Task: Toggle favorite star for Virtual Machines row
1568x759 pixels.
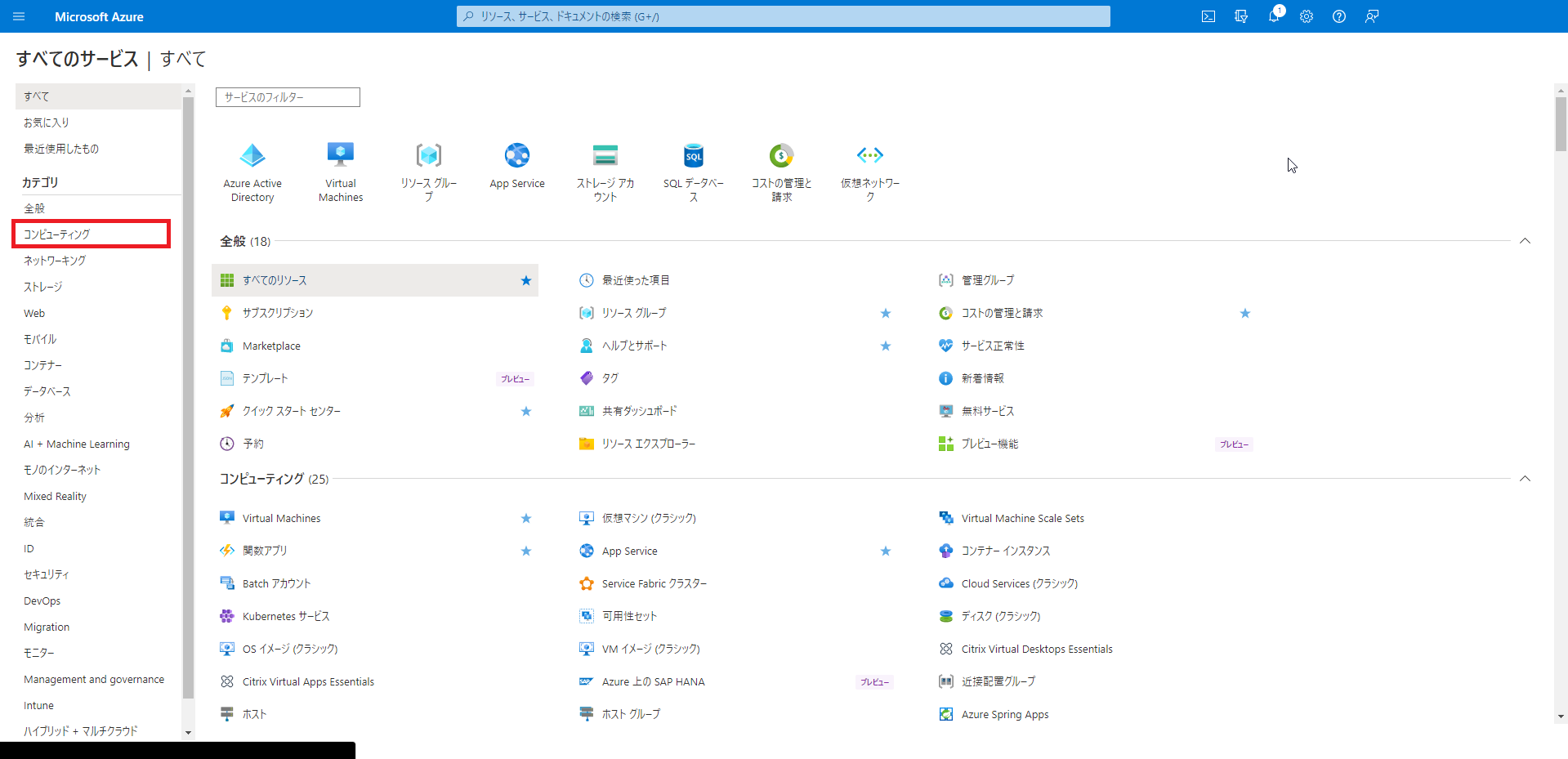Action: click(x=526, y=518)
